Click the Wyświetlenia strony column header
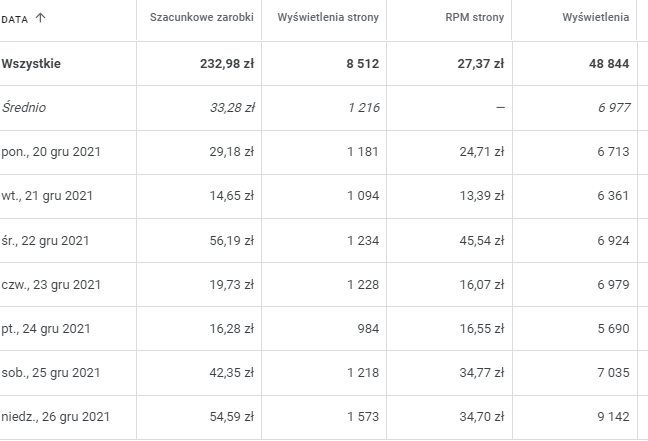The width and height of the screenshot is (648, 441). 328,18
